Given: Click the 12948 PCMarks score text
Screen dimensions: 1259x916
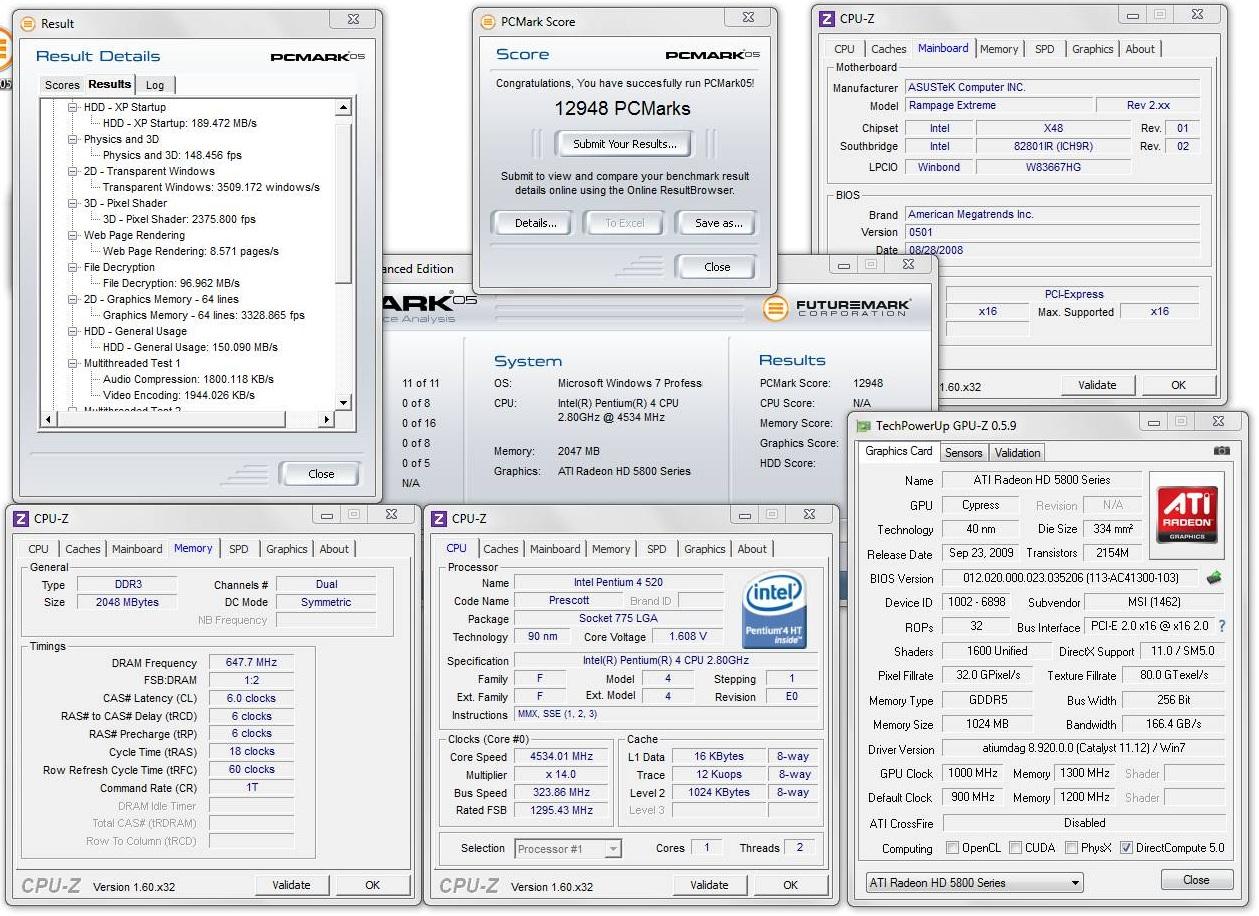Looking at the screenshot, I should click(623, 109).
